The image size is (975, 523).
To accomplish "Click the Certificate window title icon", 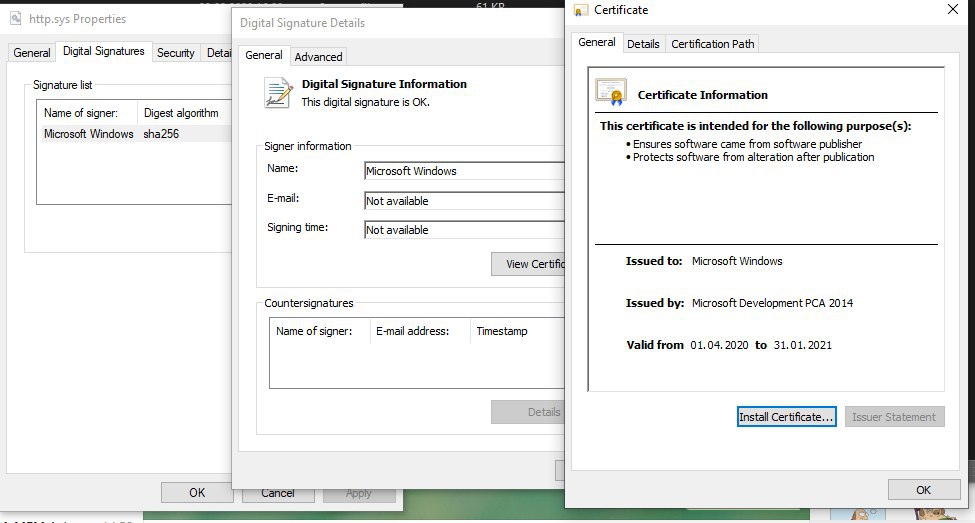I will (581, 10).
